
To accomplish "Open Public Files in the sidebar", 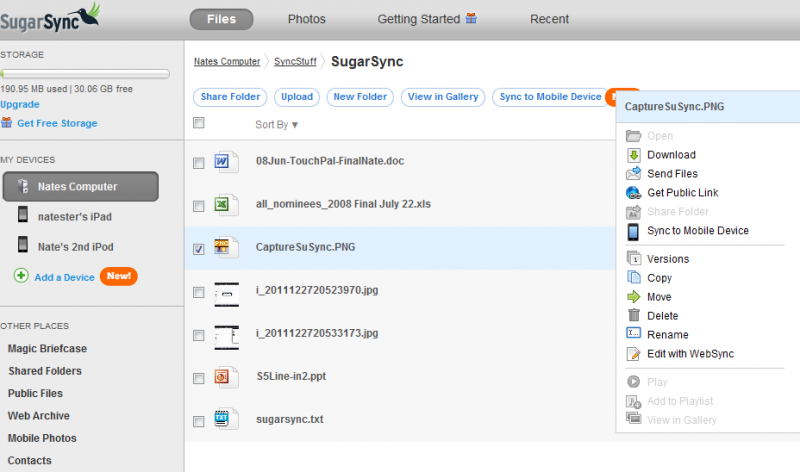I will 35,393.
